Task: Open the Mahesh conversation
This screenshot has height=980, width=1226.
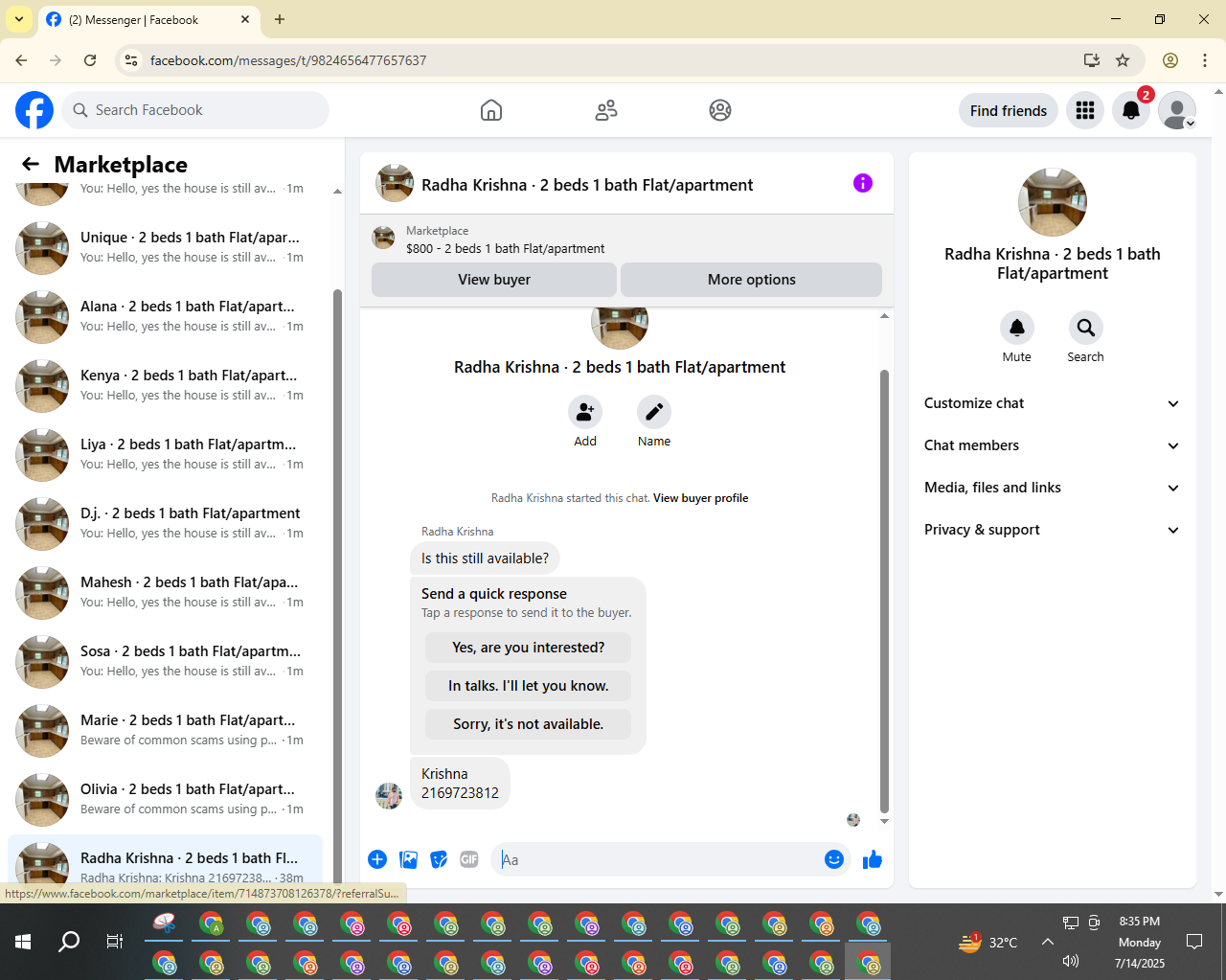Action: (x=165, y=593)
